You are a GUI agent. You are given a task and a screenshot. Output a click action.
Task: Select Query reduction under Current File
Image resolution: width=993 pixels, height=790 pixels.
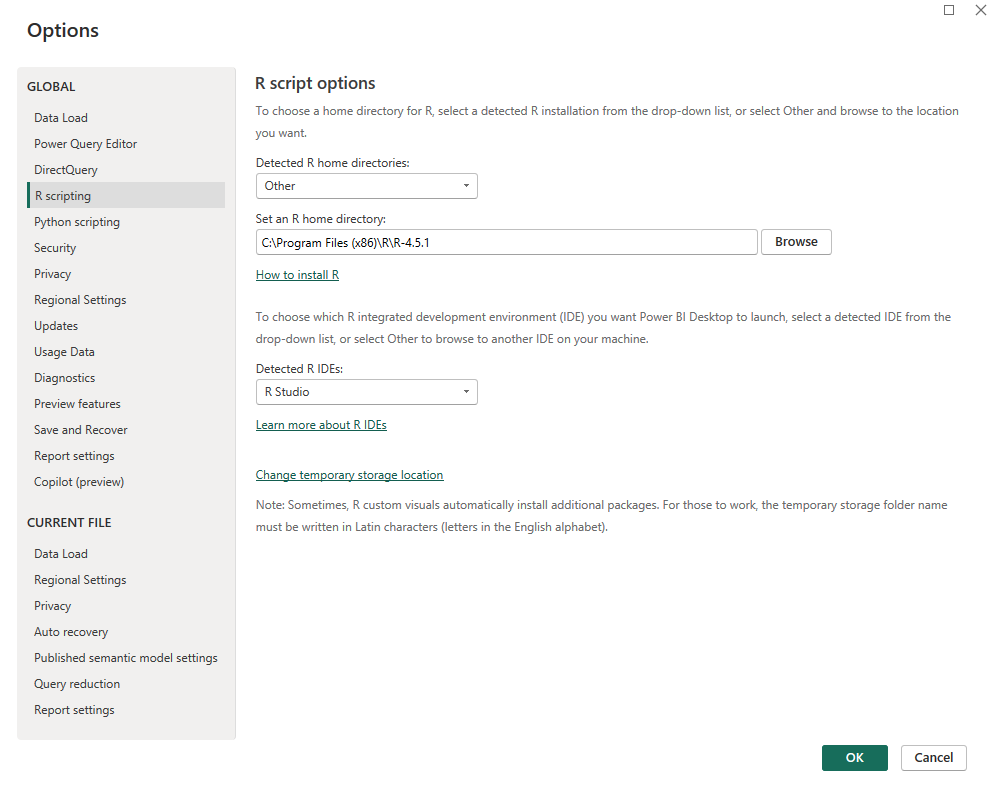[x=77, y=684]
